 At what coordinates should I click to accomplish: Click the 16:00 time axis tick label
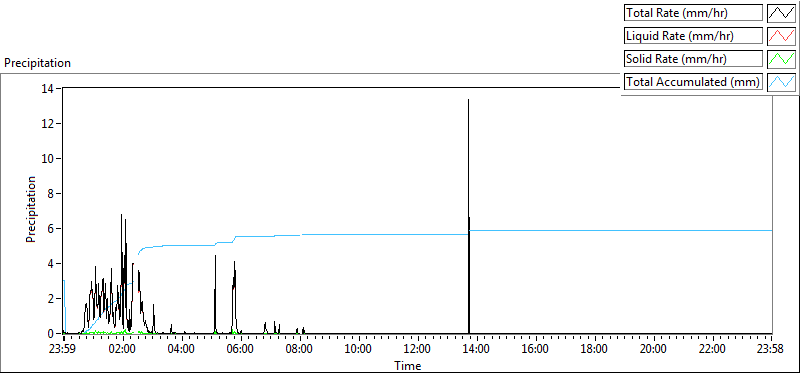[x=536, y=350]
